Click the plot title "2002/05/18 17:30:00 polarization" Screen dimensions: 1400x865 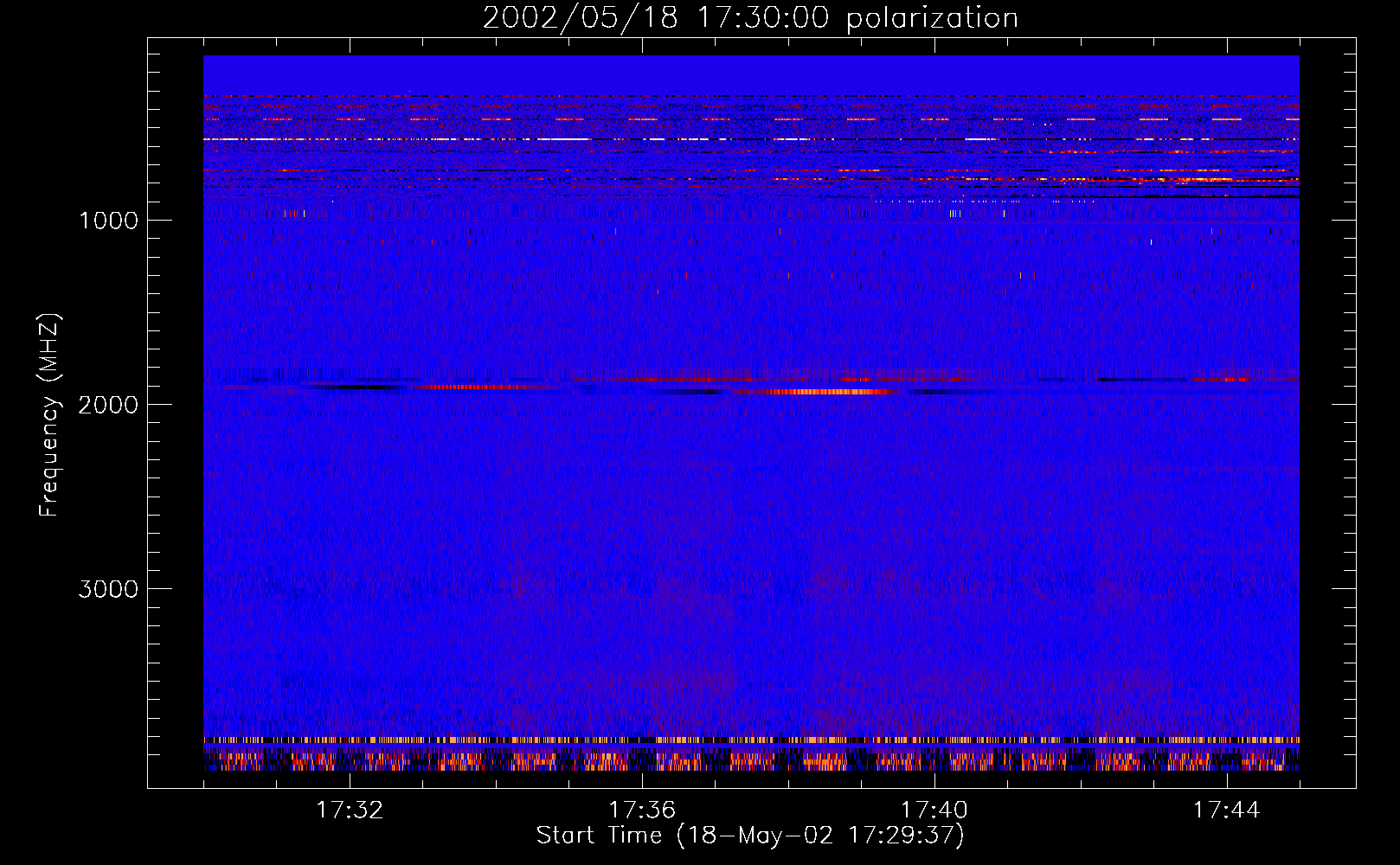tap(750, 18)
